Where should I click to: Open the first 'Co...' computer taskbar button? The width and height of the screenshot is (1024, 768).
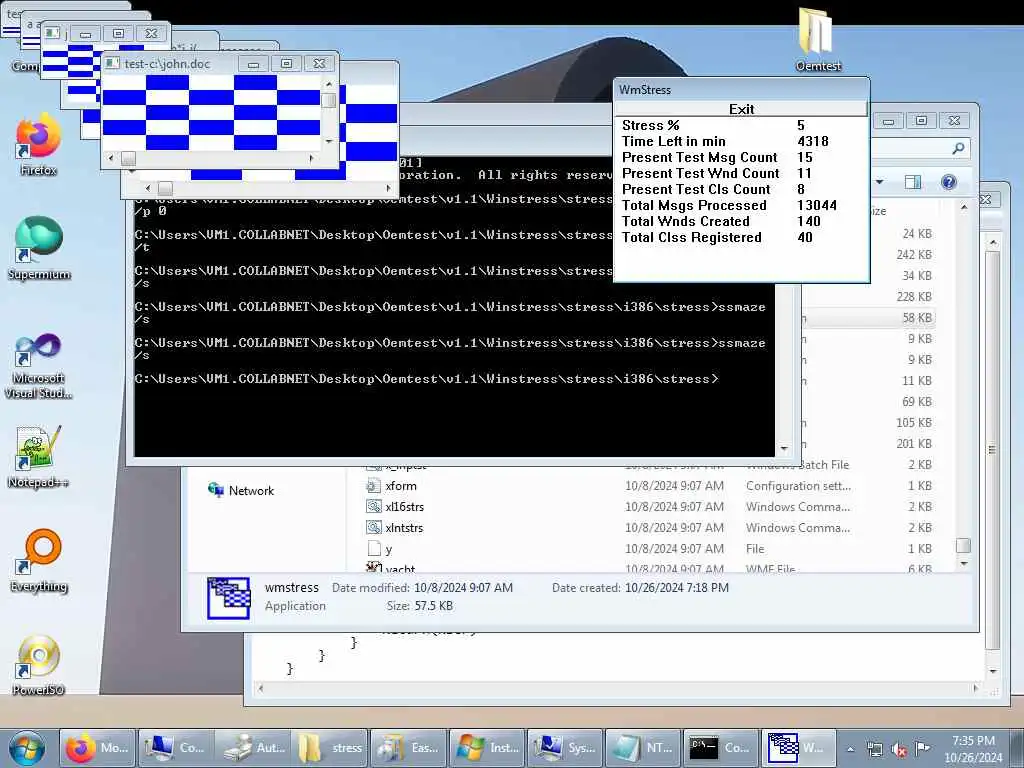pos(175,748)
